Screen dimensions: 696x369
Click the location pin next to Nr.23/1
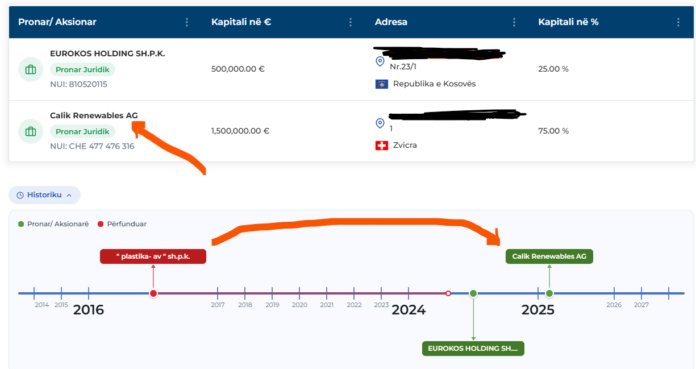(x=380, y=61)
